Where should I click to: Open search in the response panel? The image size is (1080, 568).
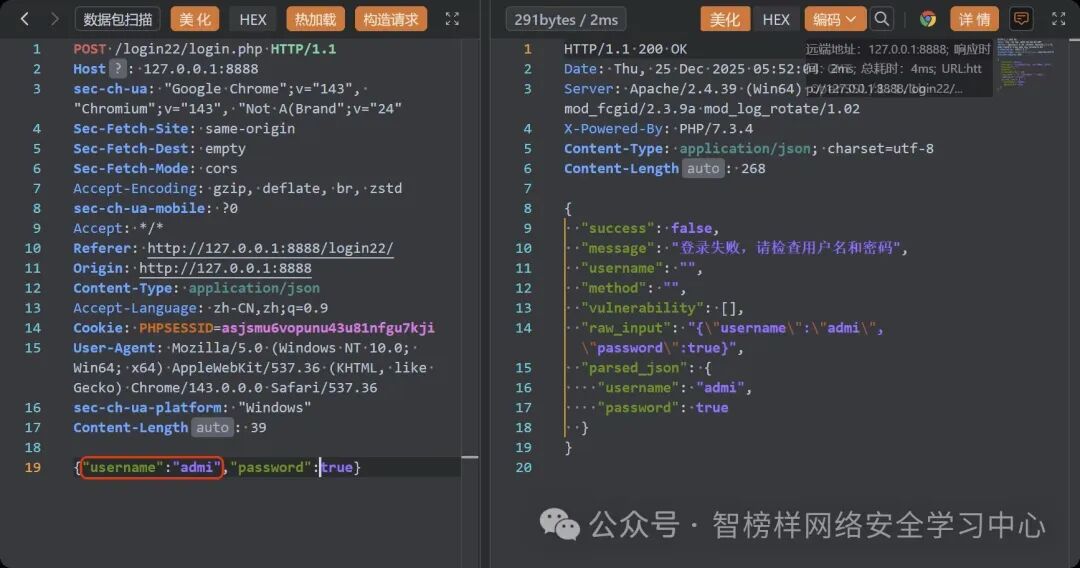pyautogui.click(x=882, y=19)
